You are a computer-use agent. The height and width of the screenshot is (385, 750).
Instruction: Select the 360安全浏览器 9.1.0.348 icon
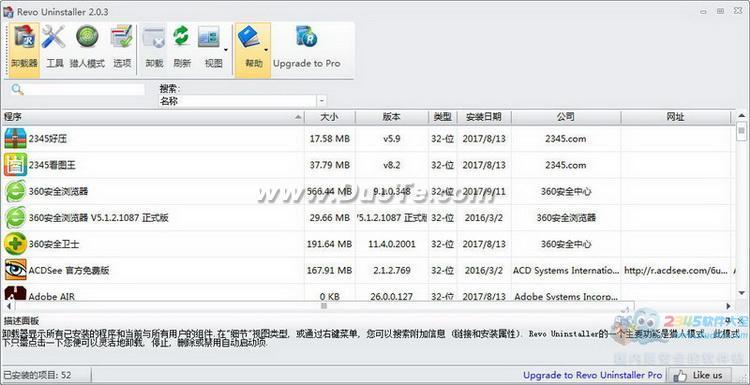click(15, 191)
